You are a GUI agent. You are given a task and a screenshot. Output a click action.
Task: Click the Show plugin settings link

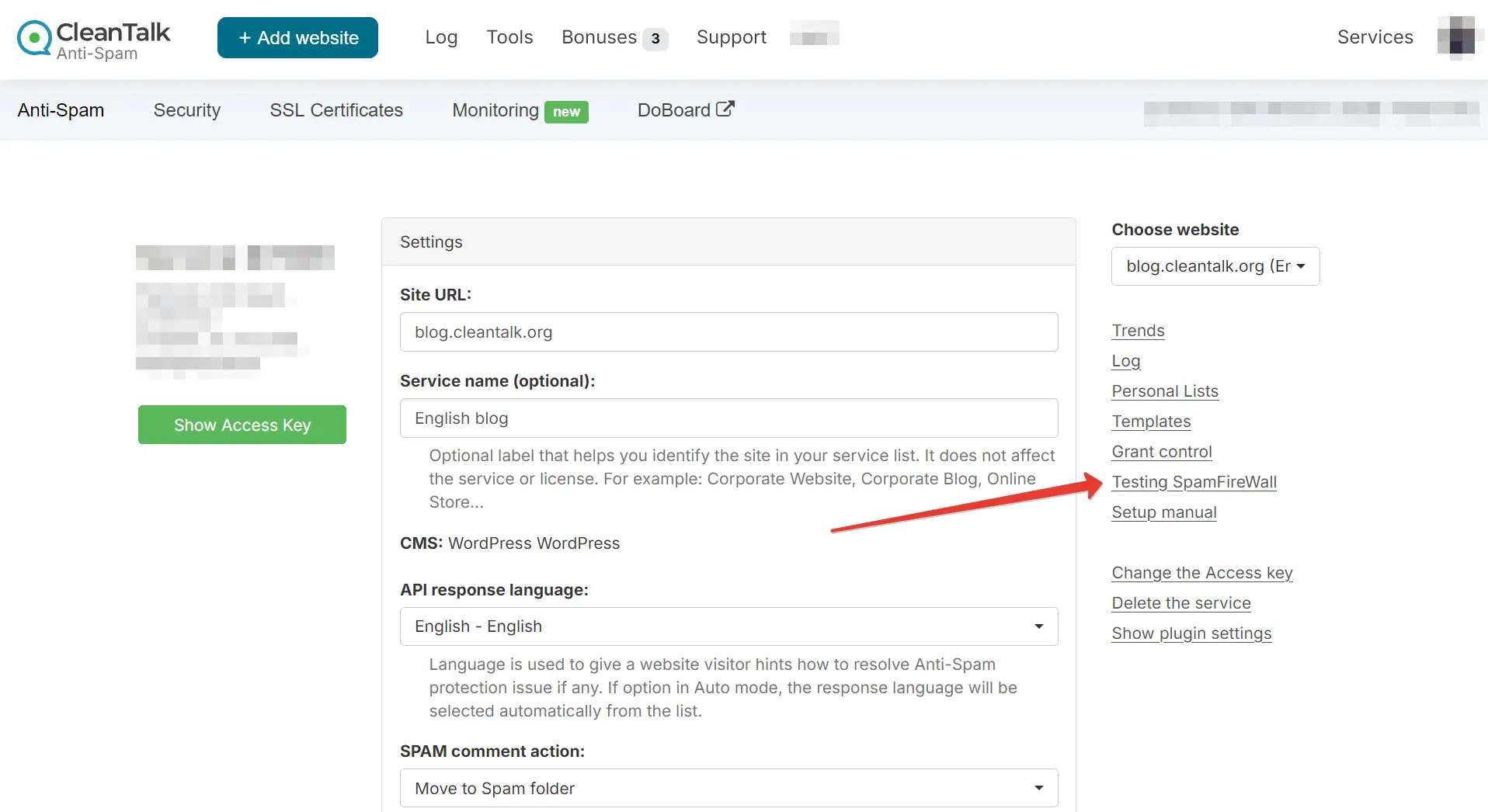pos(1191,633)
